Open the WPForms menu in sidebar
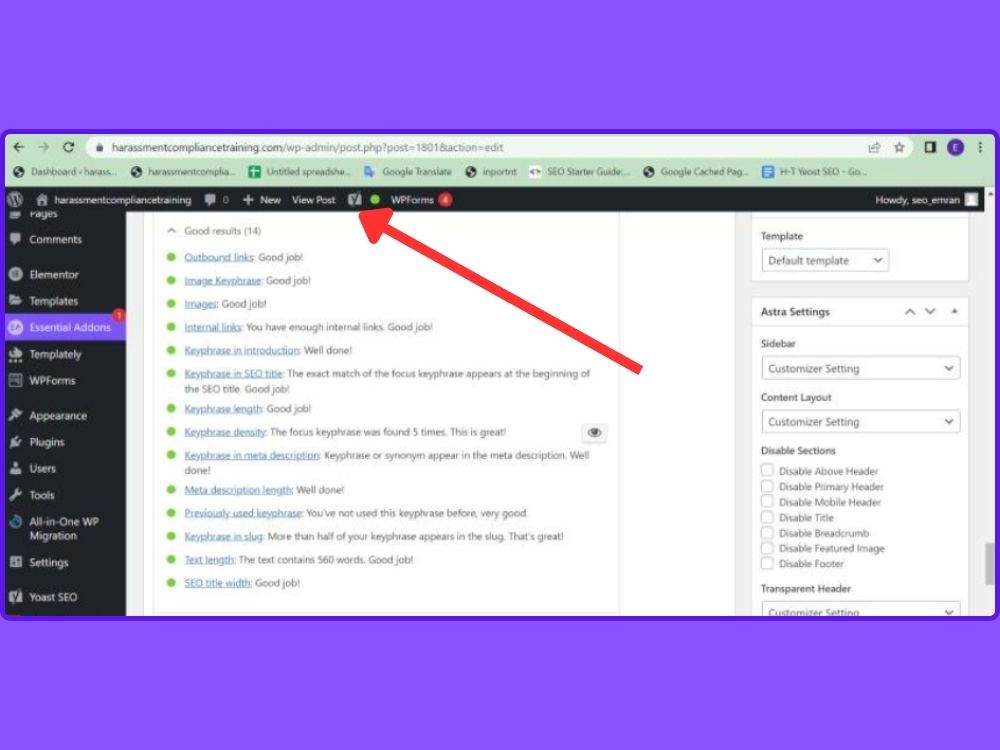This screenshot has width=1000, height=750. pyautogui.click(x=52, y=381)
